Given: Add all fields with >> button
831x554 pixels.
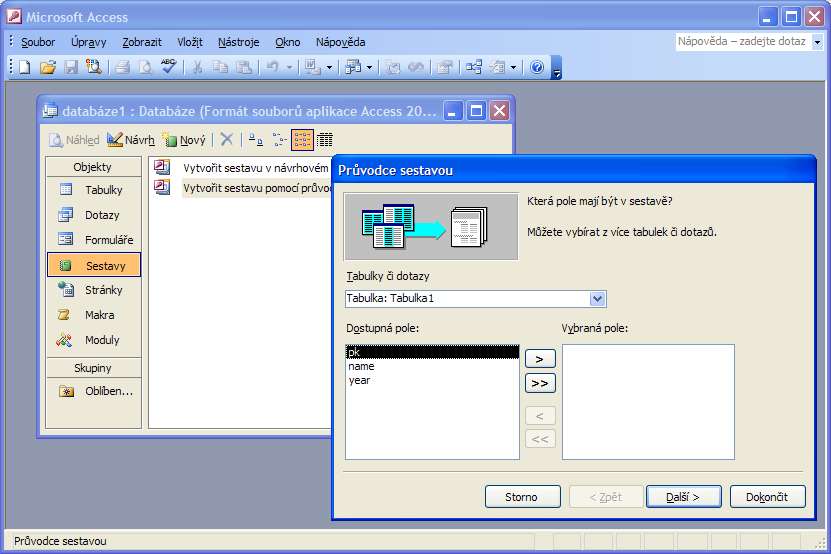Looking at the screenshot, I should click(540, 383).
